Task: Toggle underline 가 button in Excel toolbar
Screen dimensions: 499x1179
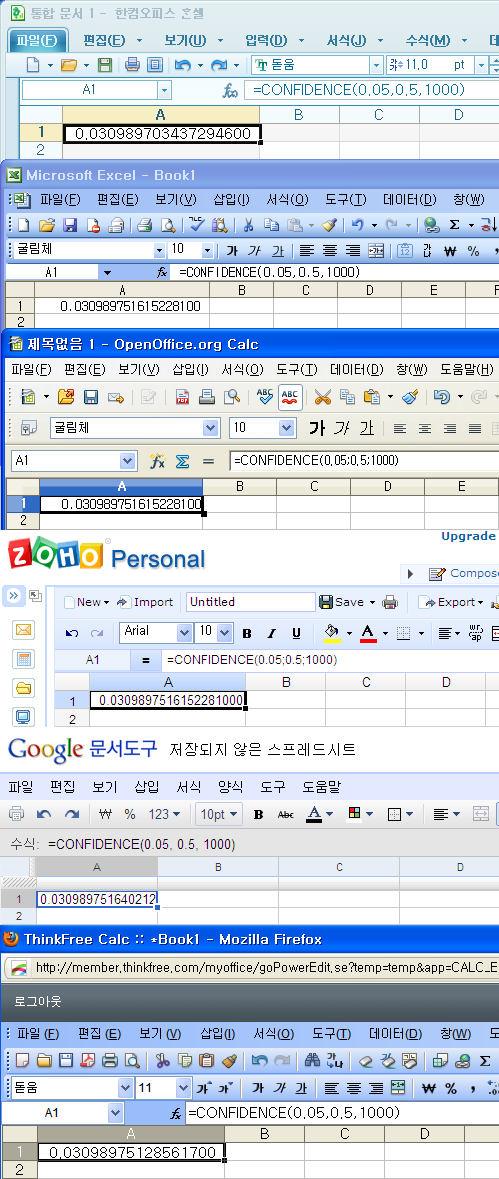Action: (x=278, y=250)
